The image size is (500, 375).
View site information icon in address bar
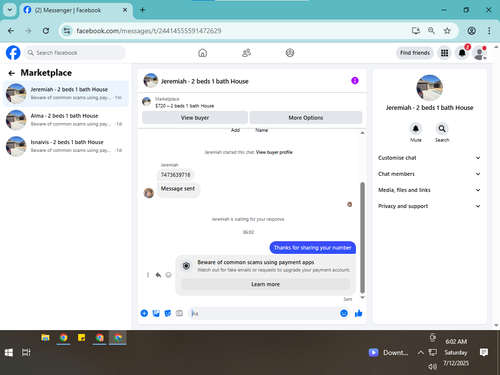(x=67, y=31)
